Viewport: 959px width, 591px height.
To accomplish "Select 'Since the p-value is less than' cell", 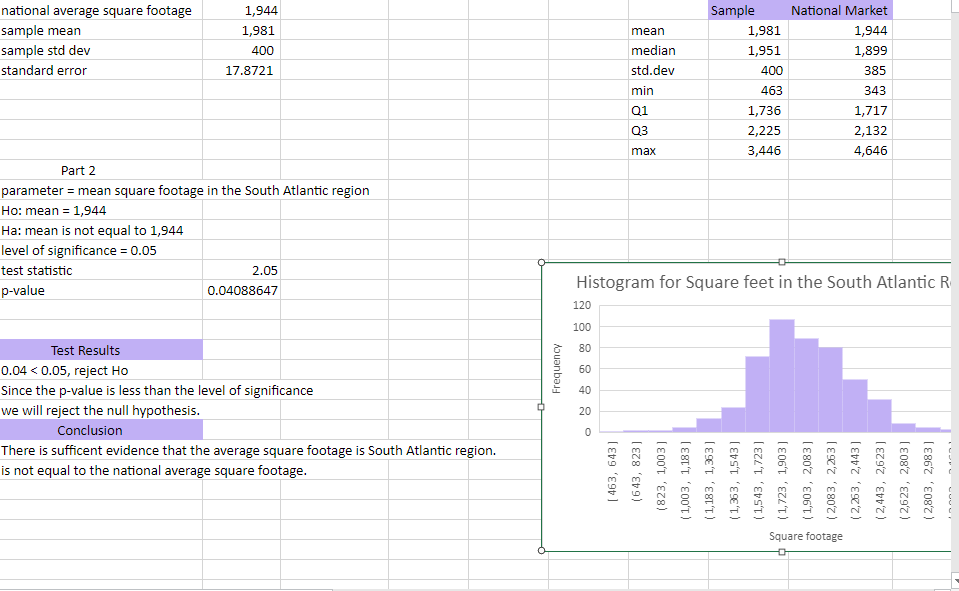I will point(157,390).
